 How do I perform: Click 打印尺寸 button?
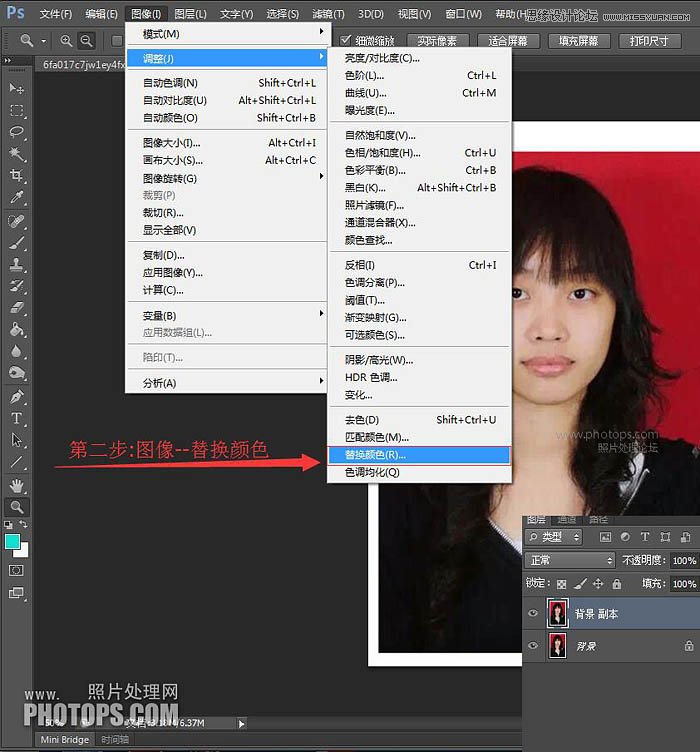pos(650,41)
